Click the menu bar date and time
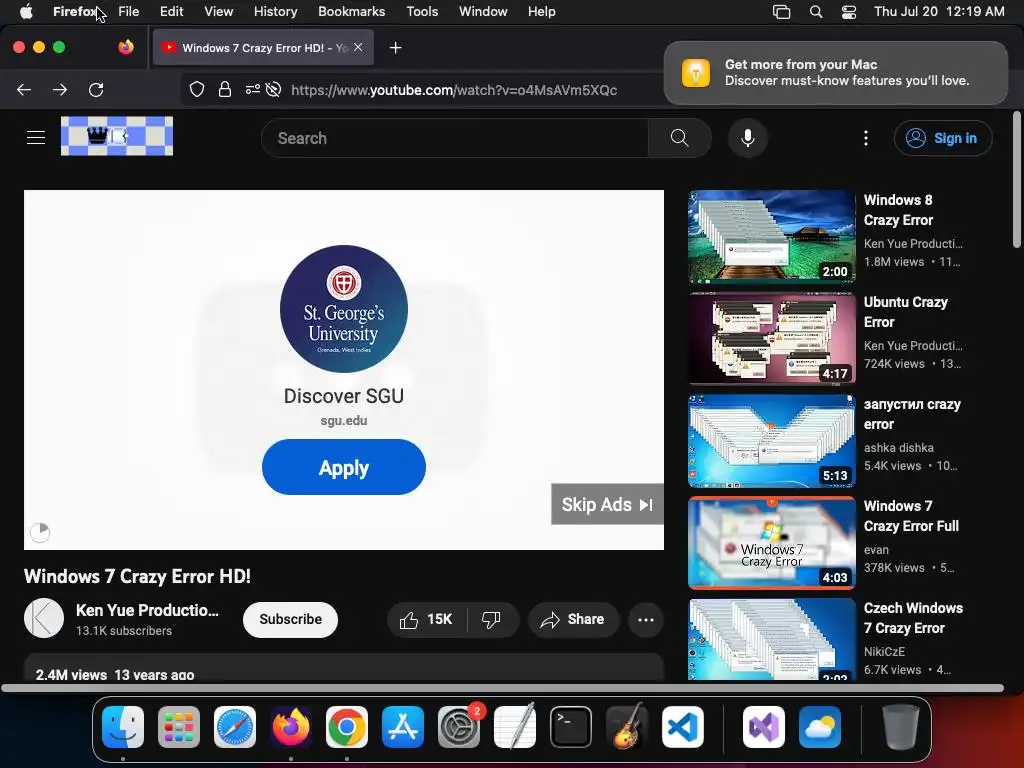Image resolution: width=1024 pixels, height=768 pixels. [938, 11]
